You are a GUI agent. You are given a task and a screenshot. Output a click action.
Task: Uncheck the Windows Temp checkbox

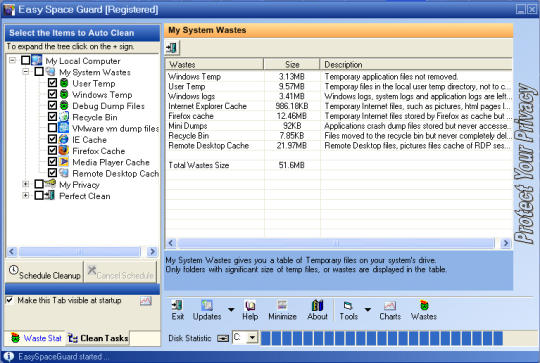[52, 94]
